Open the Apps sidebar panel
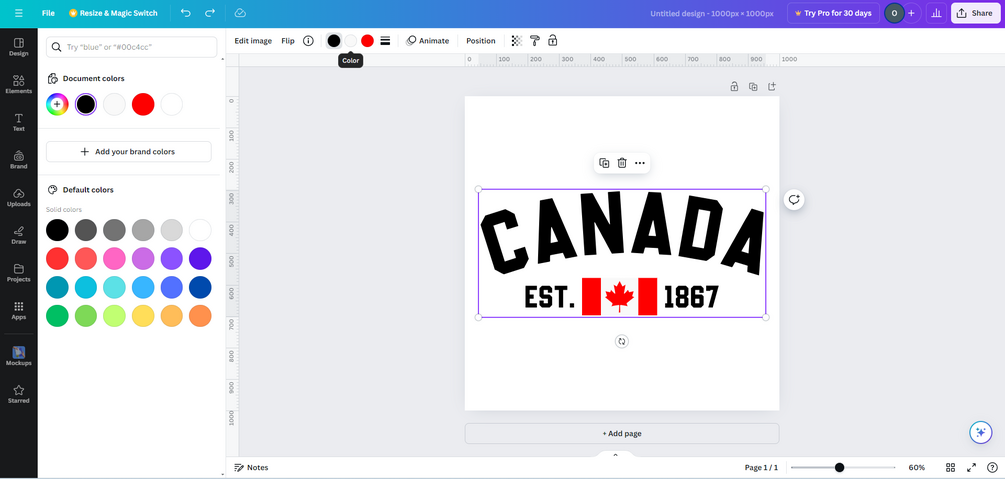This screenshot has width=1005, height=479. point(19,310)
